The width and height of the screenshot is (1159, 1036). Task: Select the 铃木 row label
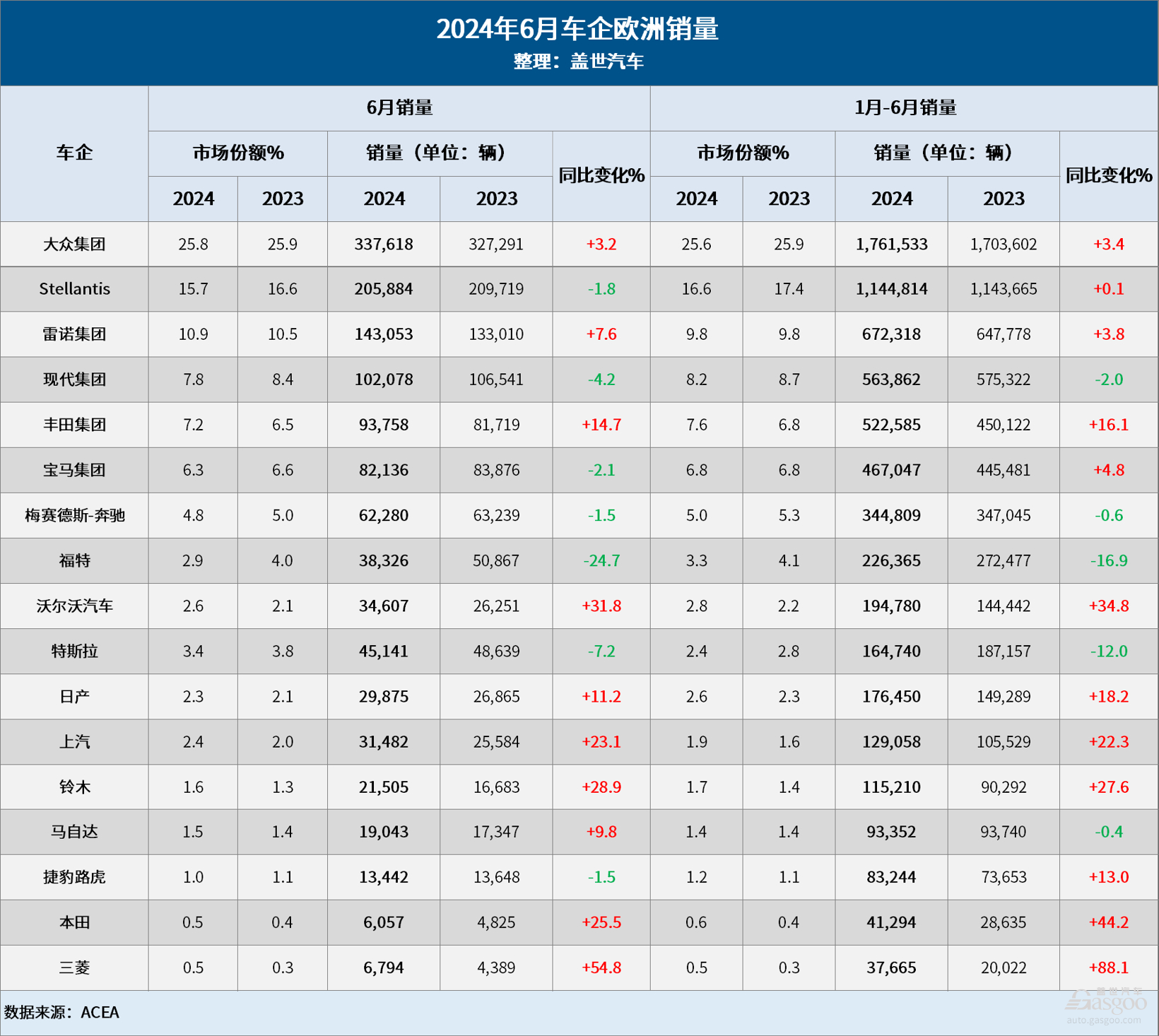coord(74,787)
